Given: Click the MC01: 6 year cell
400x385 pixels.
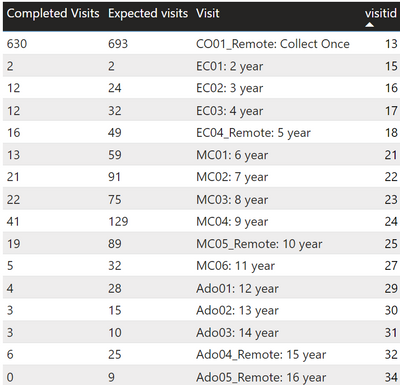Looking at the screenshot, I should click(x=232, y=155).
